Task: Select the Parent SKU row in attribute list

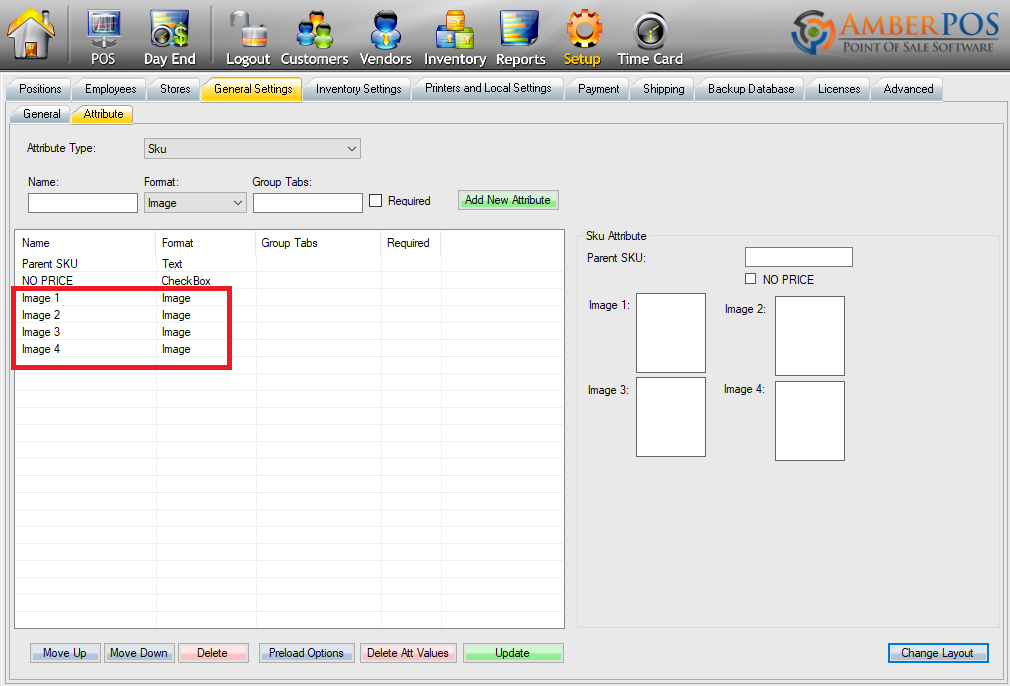Action: click(289, 263)
